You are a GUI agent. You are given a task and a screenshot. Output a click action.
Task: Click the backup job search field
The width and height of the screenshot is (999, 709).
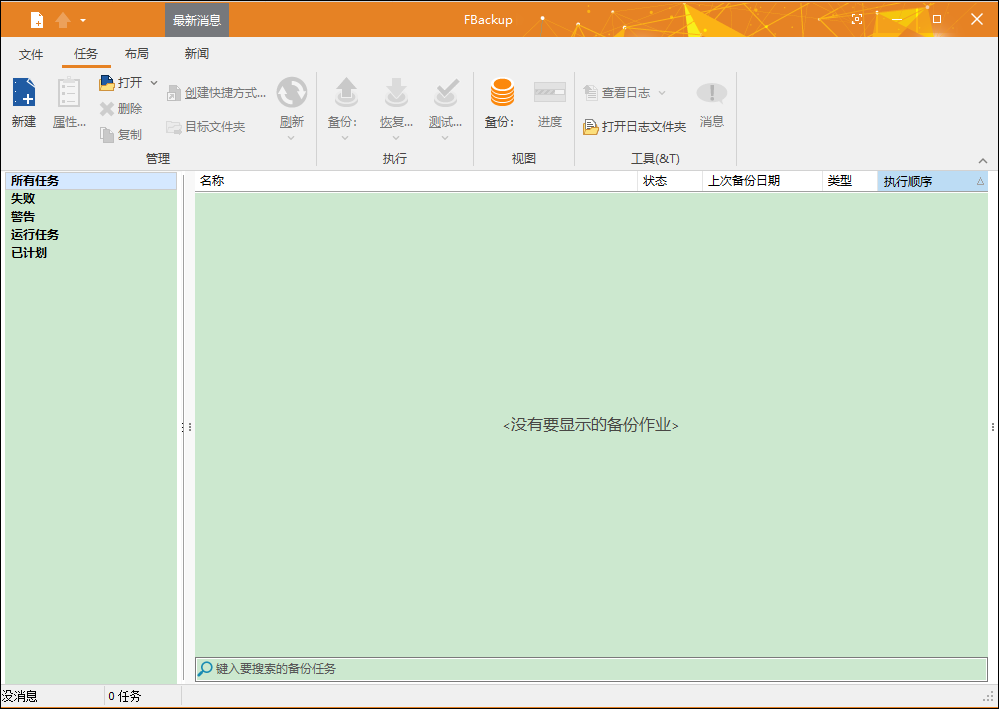point(591,669)
